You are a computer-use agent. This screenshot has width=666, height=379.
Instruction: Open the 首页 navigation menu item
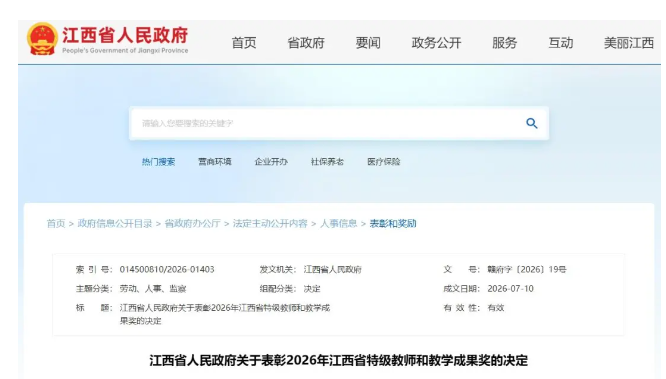(244, 43)
